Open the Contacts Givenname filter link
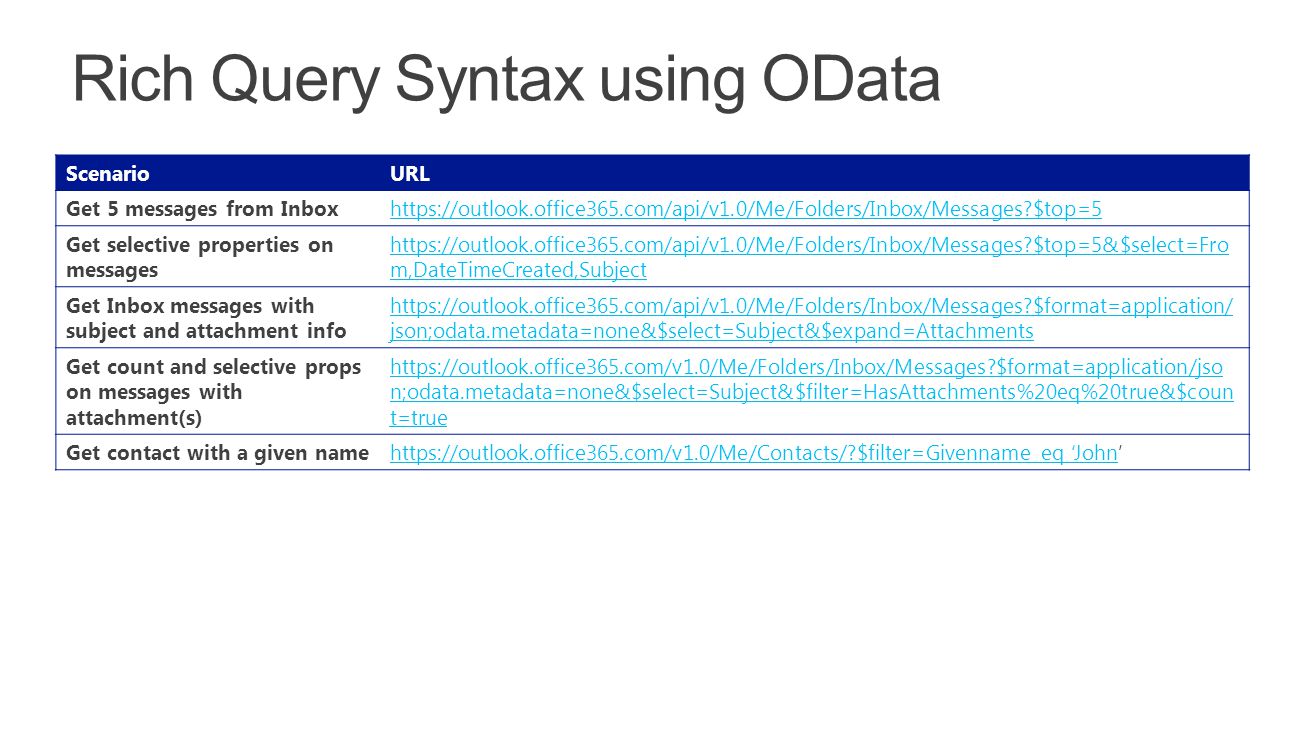Viewport: 1305px width, 734px height. click(x=753, y=453)
